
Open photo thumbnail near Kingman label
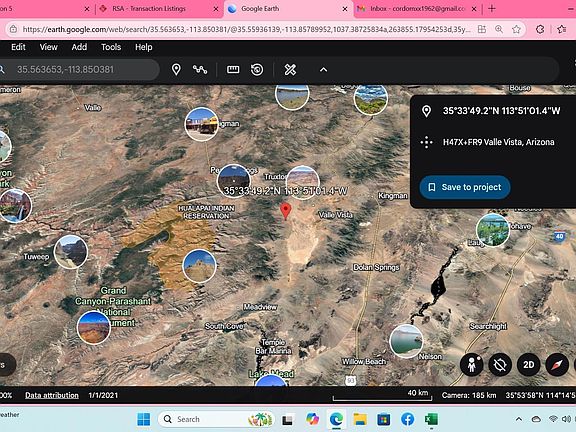coord(201,124)
